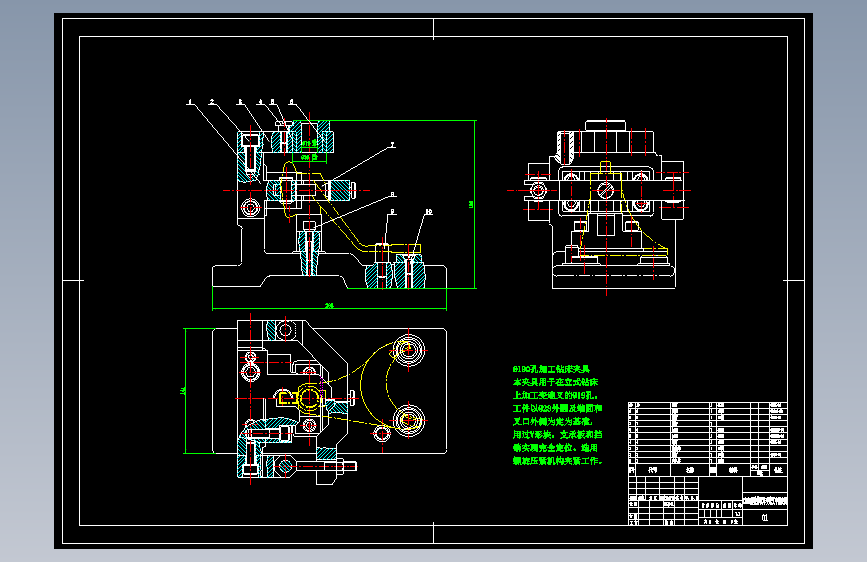867x562 pixels.
Task: Select balloon number 7 leader label
Action: (x=393, y=145)
